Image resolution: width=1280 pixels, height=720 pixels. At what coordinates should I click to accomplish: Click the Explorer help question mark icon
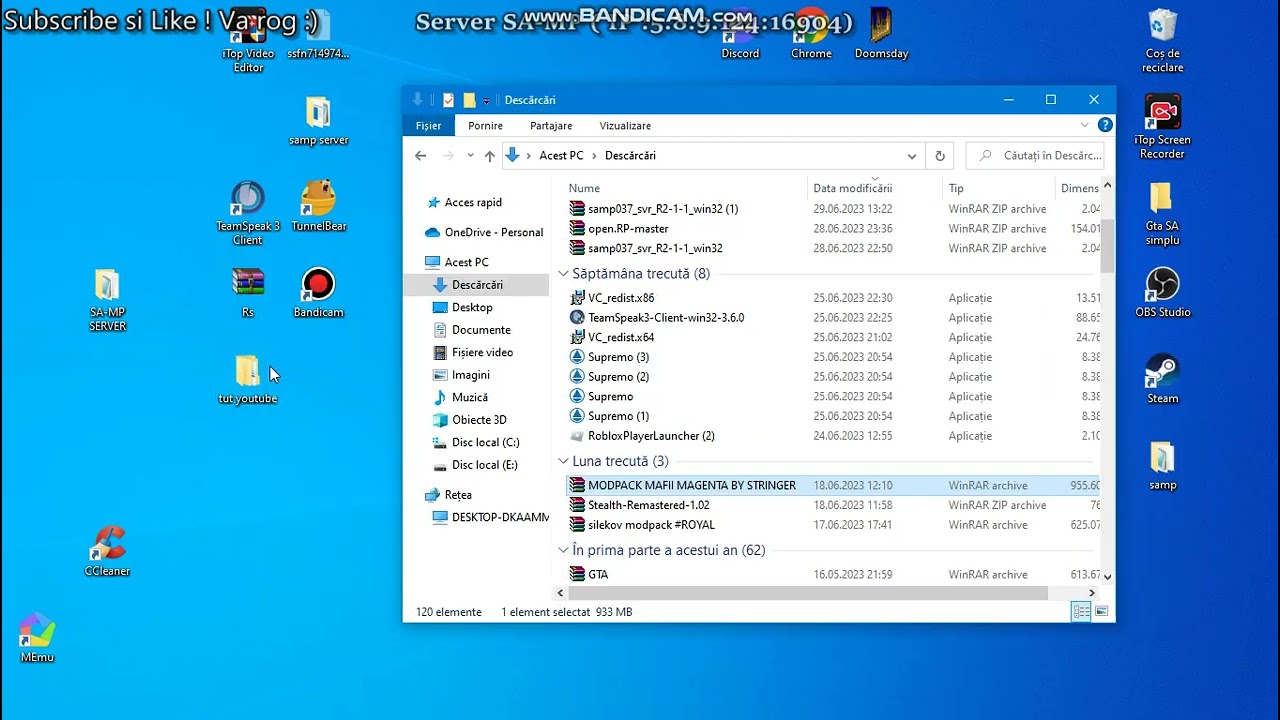pyautogui.click(x=1105, y=125)
